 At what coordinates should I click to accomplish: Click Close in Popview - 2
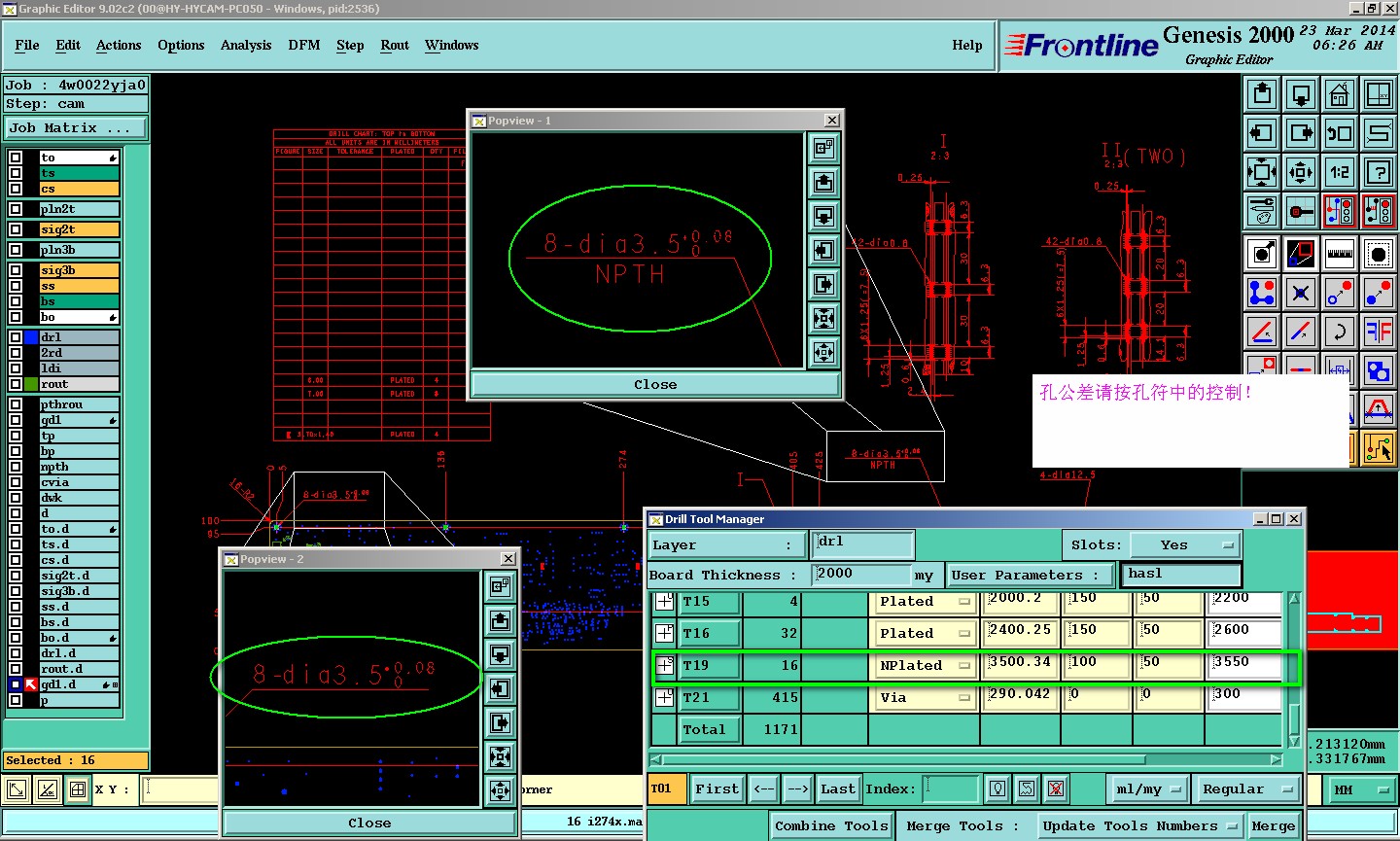369,823
